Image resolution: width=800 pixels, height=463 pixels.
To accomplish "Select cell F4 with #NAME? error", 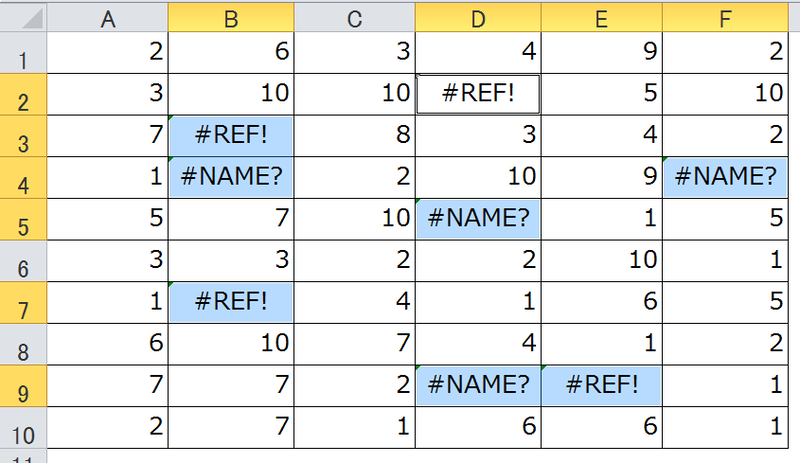I will click(x=723, y=177).
